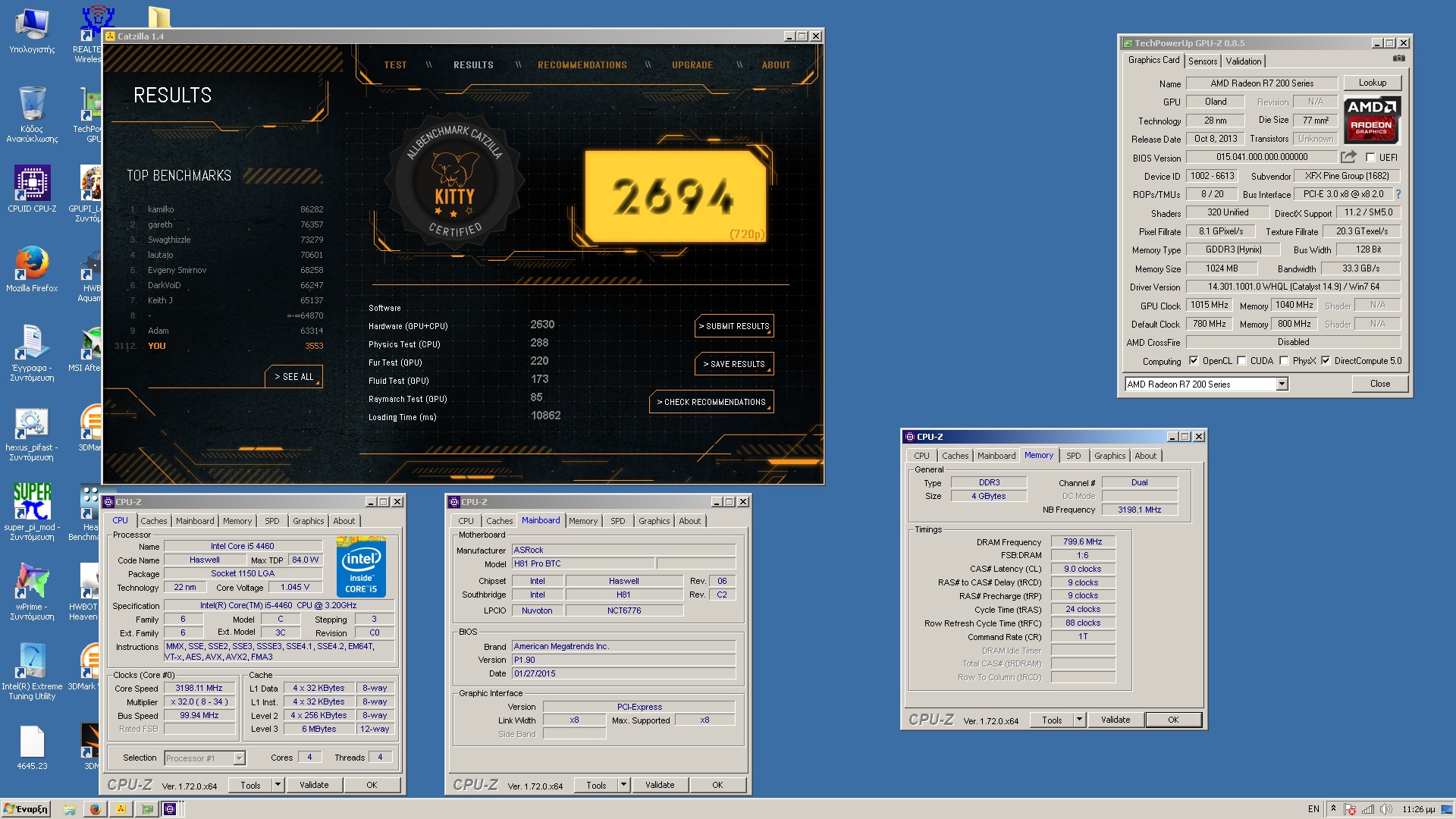Open the UPGRADE section in Catzilla
1456x819 pixels.
[692, 65]
